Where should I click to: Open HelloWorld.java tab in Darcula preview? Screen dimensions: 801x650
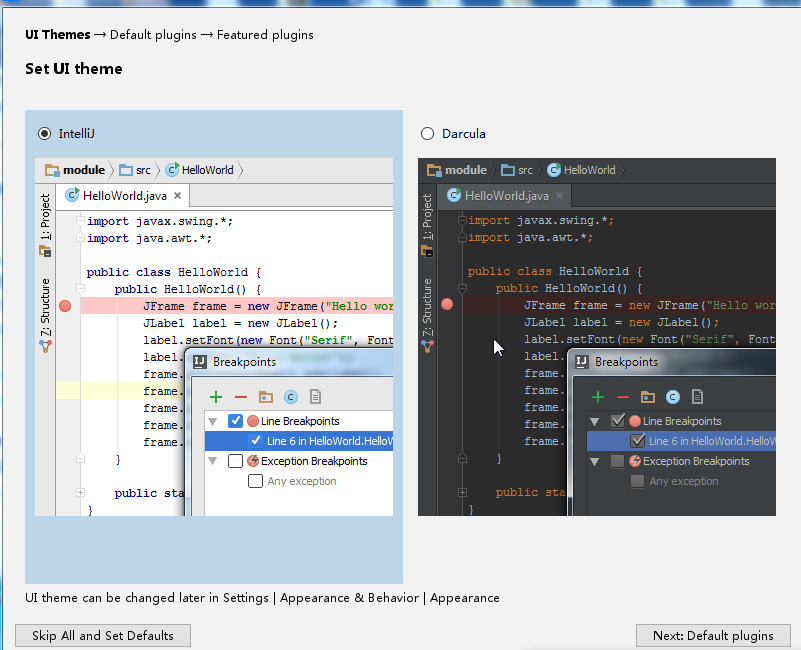coord(505,196)
